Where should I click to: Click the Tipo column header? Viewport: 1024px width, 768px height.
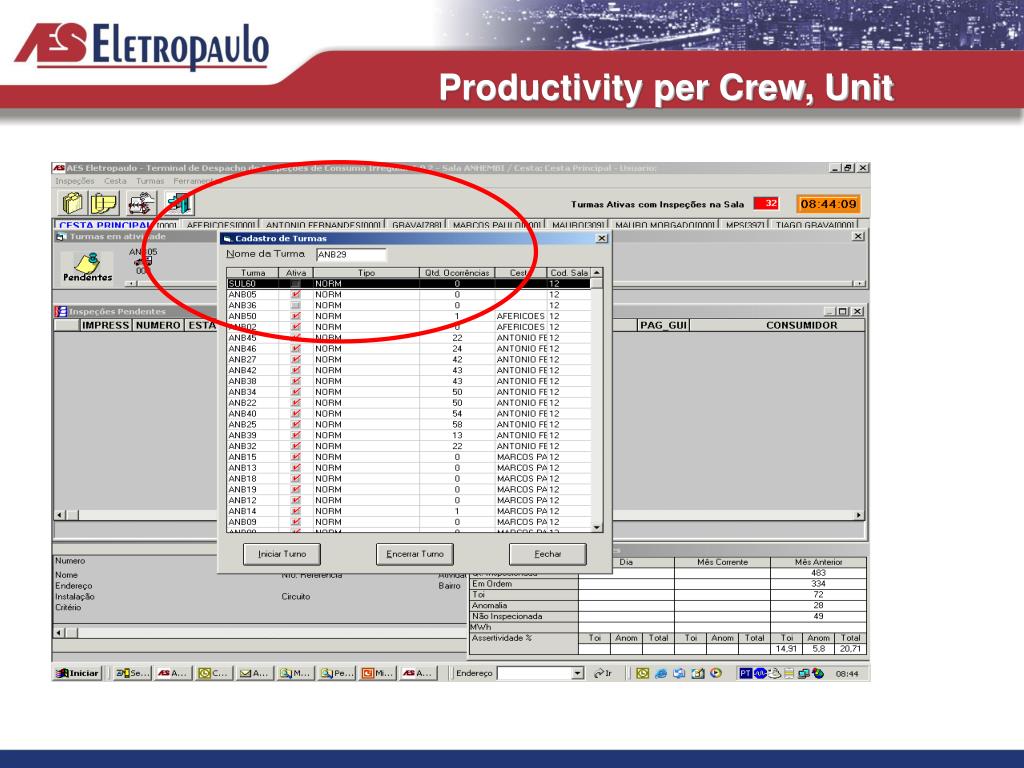pyautogui.click(x=366, y=273)
